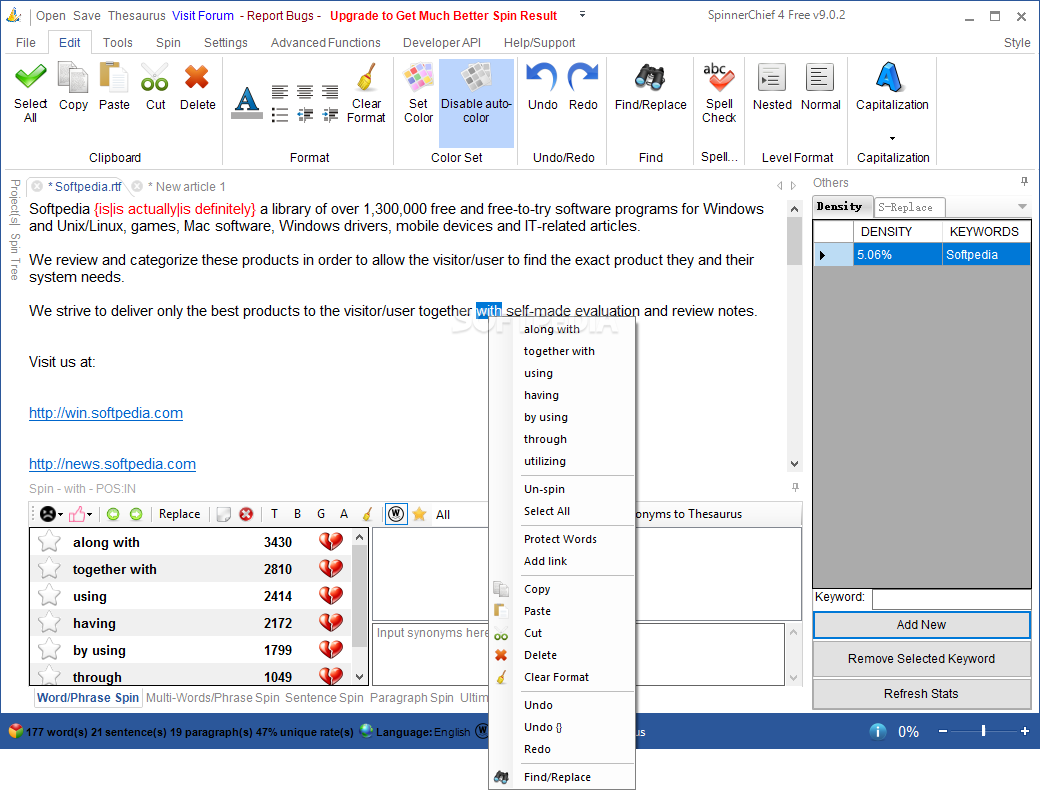Toggle the A source button in synonym toolbar

(x=344, y=514)
